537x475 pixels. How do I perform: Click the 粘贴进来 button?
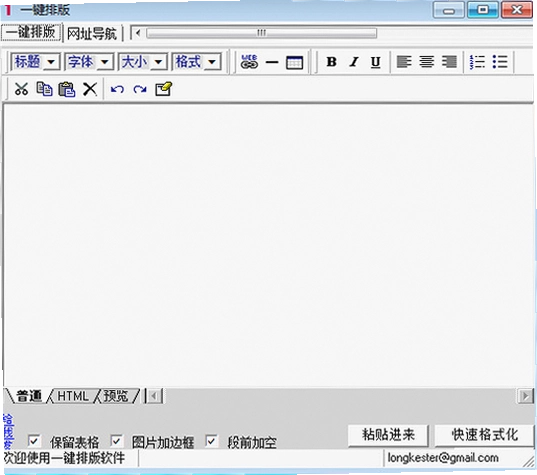388,435
